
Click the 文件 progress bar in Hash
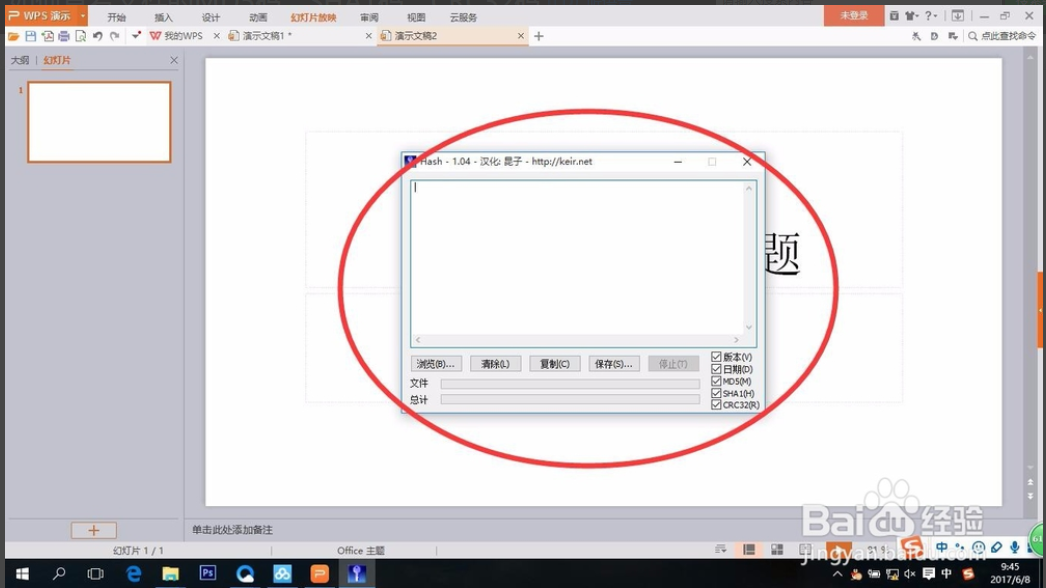click(x=570, y=384)
